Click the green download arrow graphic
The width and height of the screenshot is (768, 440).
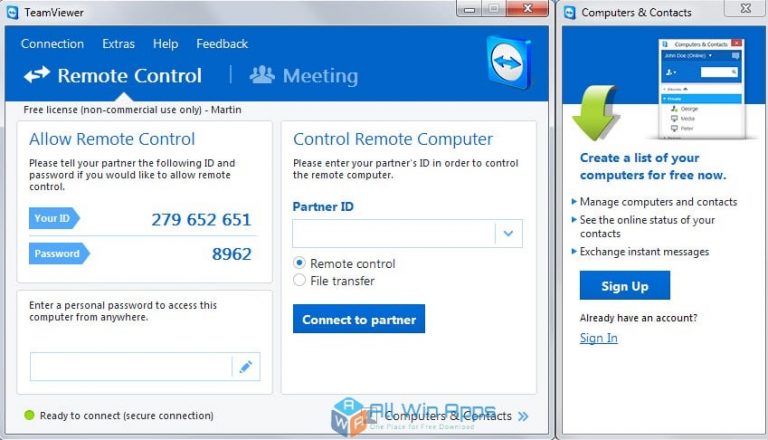595,113
